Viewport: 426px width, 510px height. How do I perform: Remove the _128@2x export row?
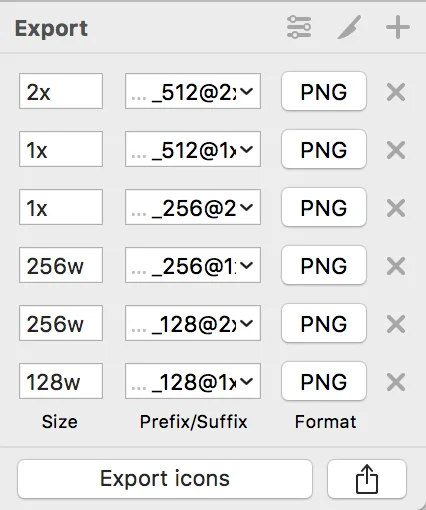point(396,324)
